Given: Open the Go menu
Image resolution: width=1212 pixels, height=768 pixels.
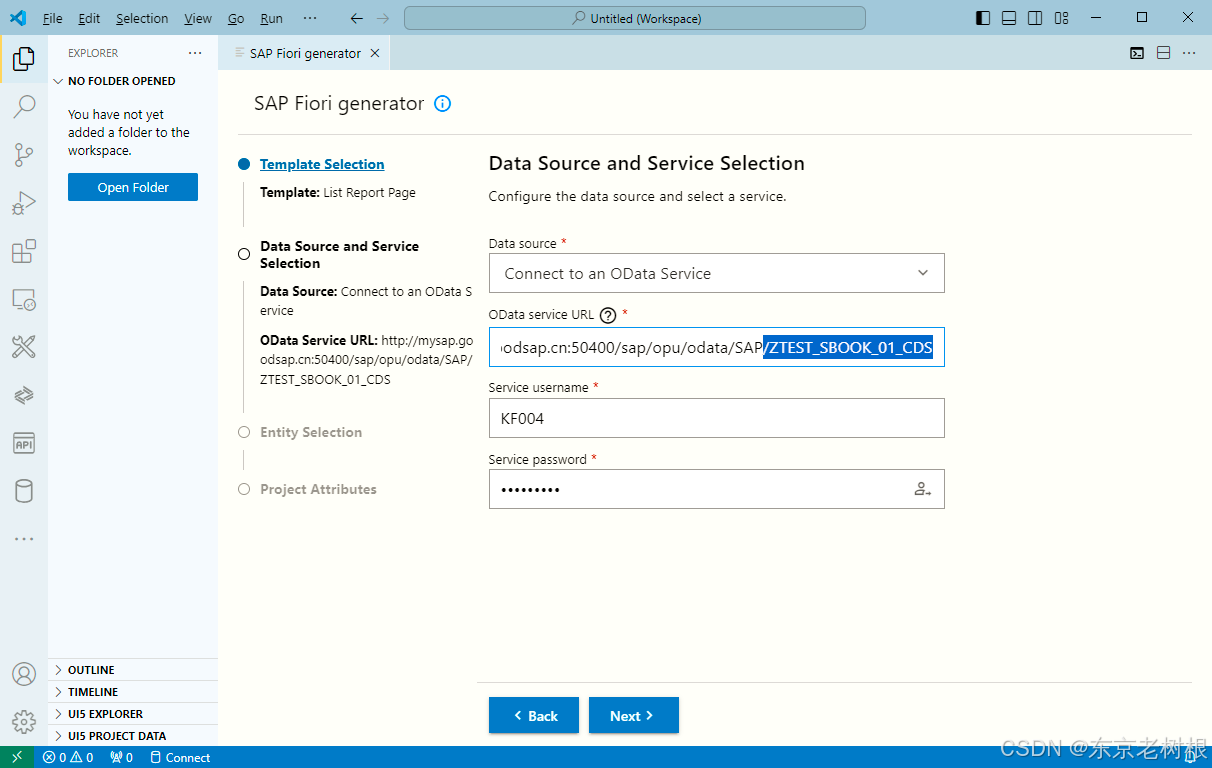Looking at the screenshot, I should tap(236, 18).
